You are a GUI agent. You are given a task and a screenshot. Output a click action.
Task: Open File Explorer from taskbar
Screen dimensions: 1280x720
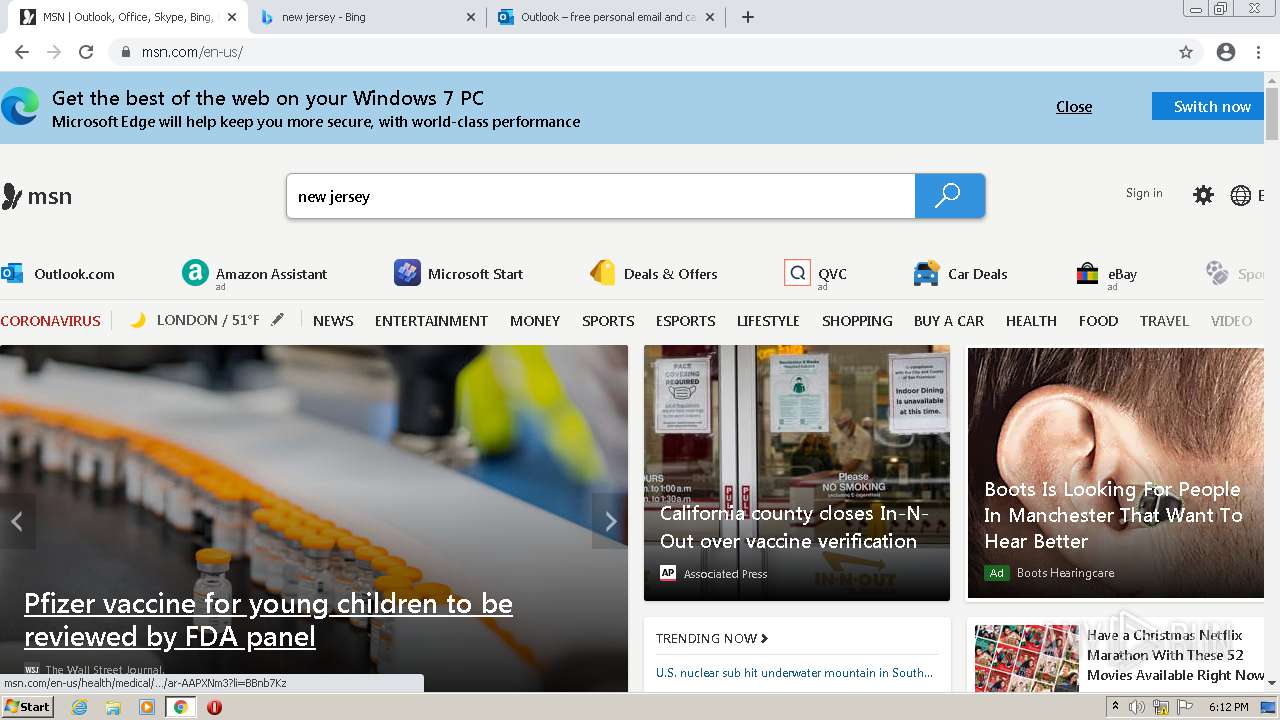point(113,707)
